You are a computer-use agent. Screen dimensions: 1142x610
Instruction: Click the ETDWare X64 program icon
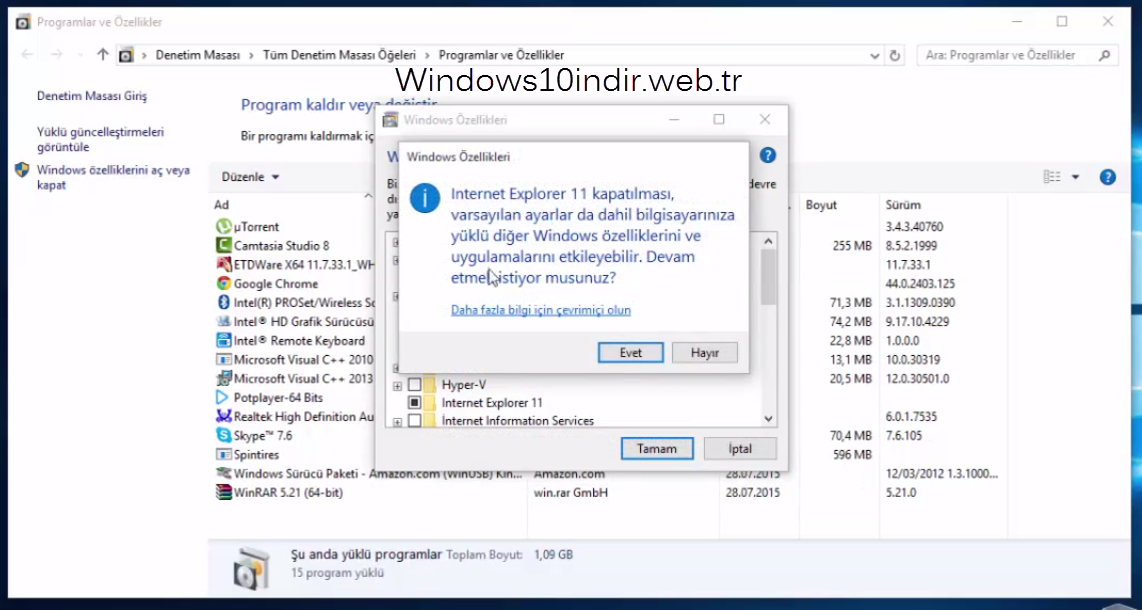click(x=224, y=264)
